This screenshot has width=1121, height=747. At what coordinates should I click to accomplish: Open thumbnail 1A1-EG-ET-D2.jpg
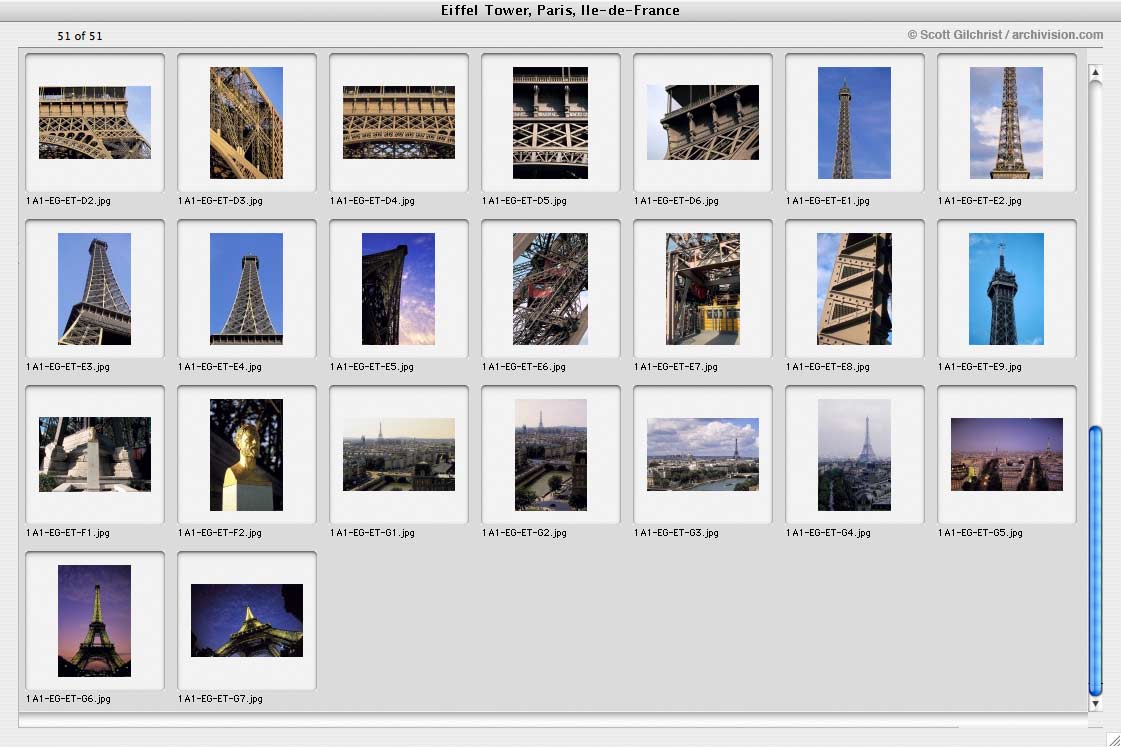click(94, 122)
